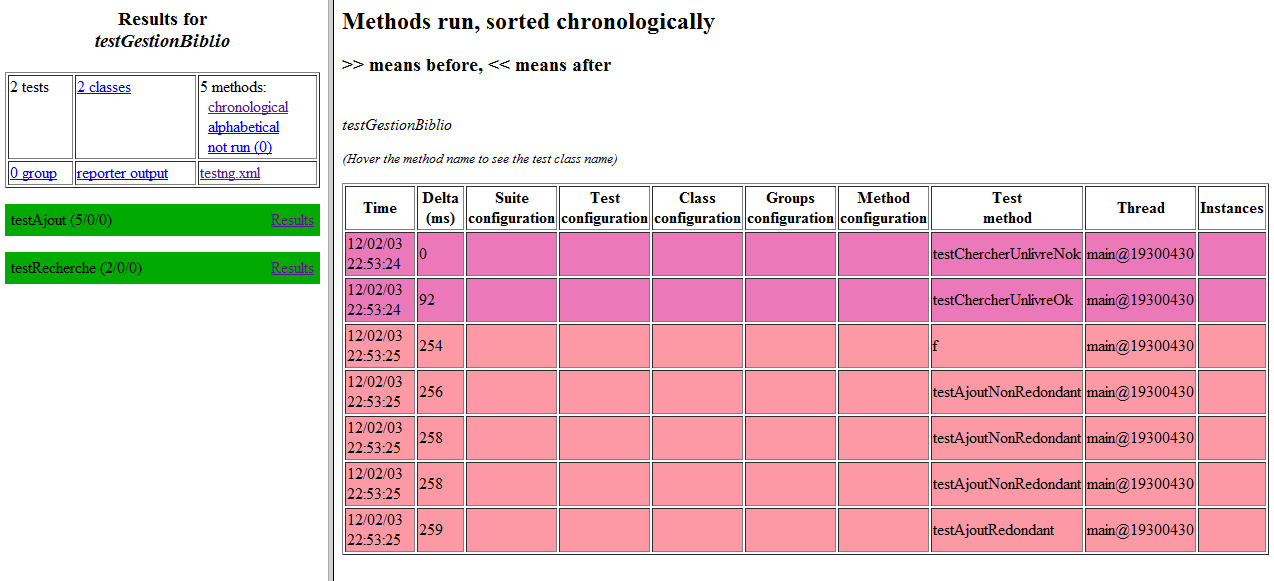Screen dimensions: 1274x581
Task: Open the alphabetical methods link
Action: [x=243, y=127]
